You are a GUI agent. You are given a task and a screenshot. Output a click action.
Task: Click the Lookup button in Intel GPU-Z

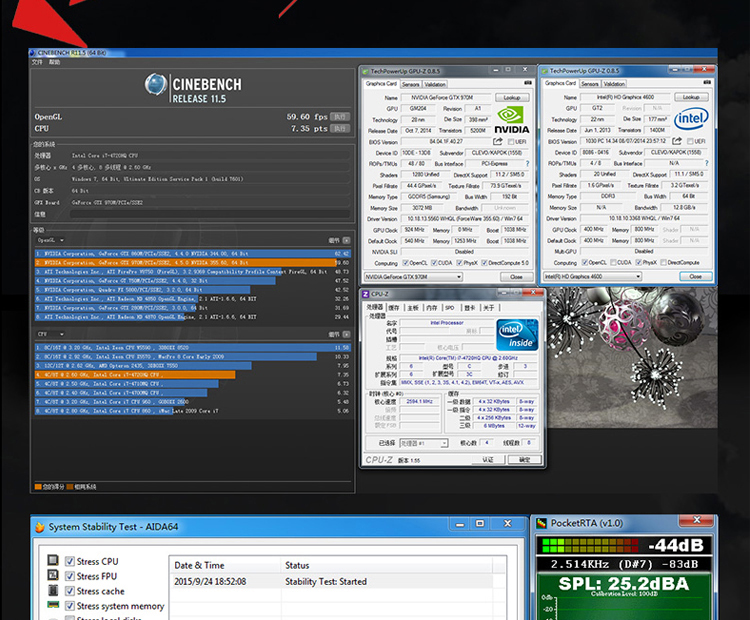coord(691,97)
